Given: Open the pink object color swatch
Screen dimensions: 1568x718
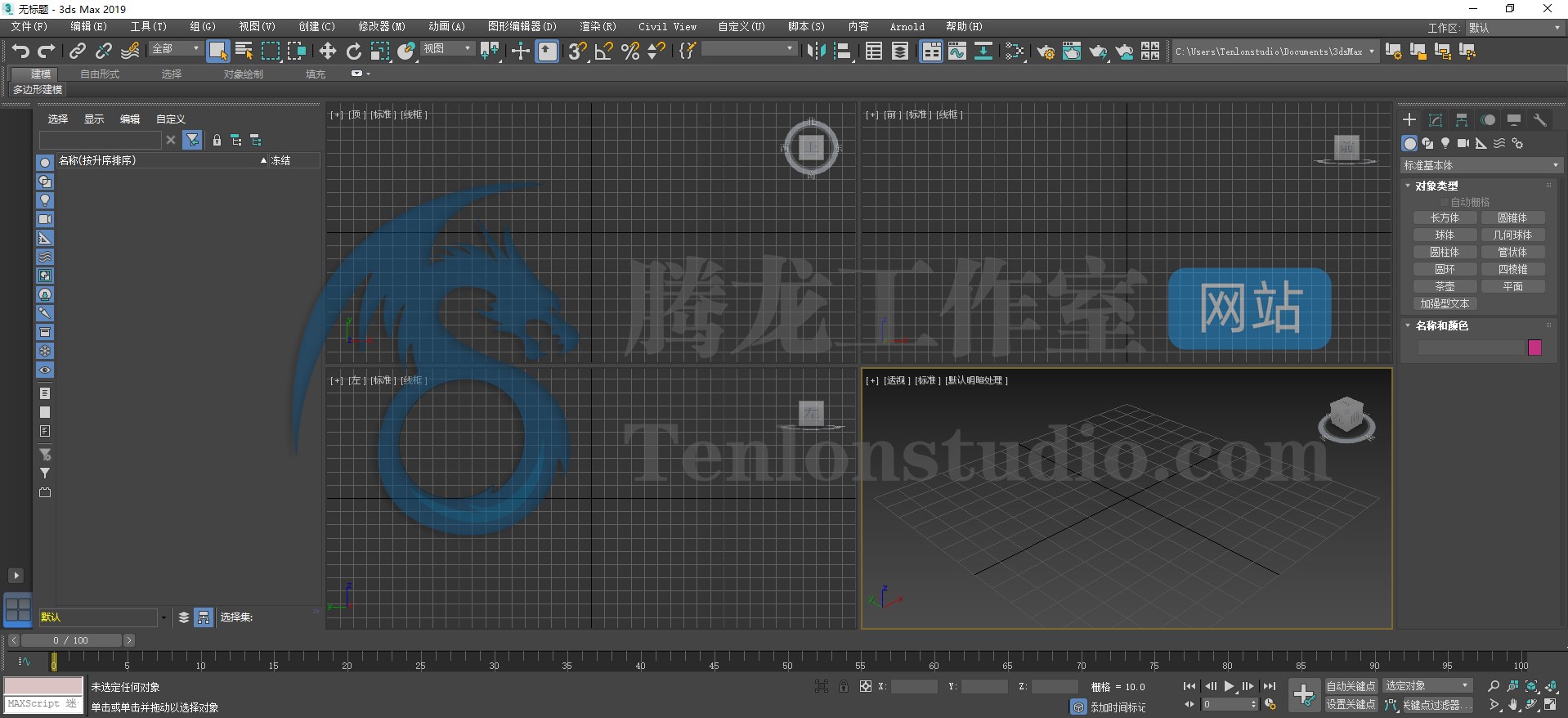Looking at the screenshot, I should click(x=1534, y=348).
